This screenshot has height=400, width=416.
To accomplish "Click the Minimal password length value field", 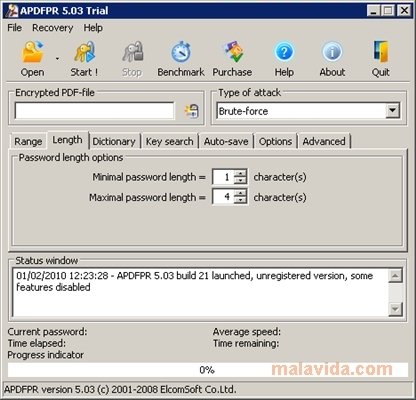I will click(x=223, y=177).
